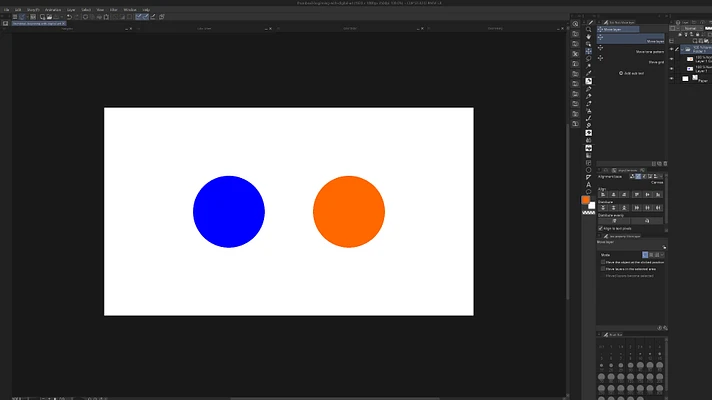Select the Hand move-canvas tool
Screen dimensions: 712x400
pos(588,37)
